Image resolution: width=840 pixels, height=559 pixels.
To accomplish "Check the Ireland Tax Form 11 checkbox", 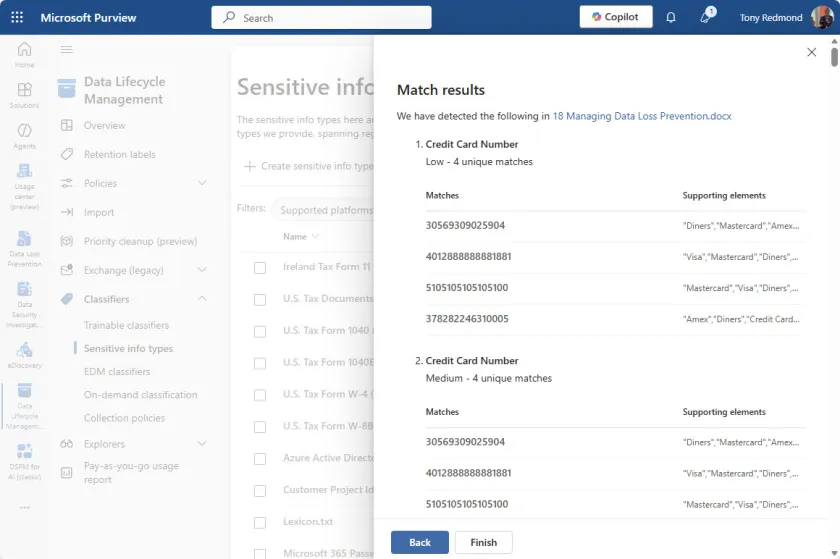I will [260, 267].
